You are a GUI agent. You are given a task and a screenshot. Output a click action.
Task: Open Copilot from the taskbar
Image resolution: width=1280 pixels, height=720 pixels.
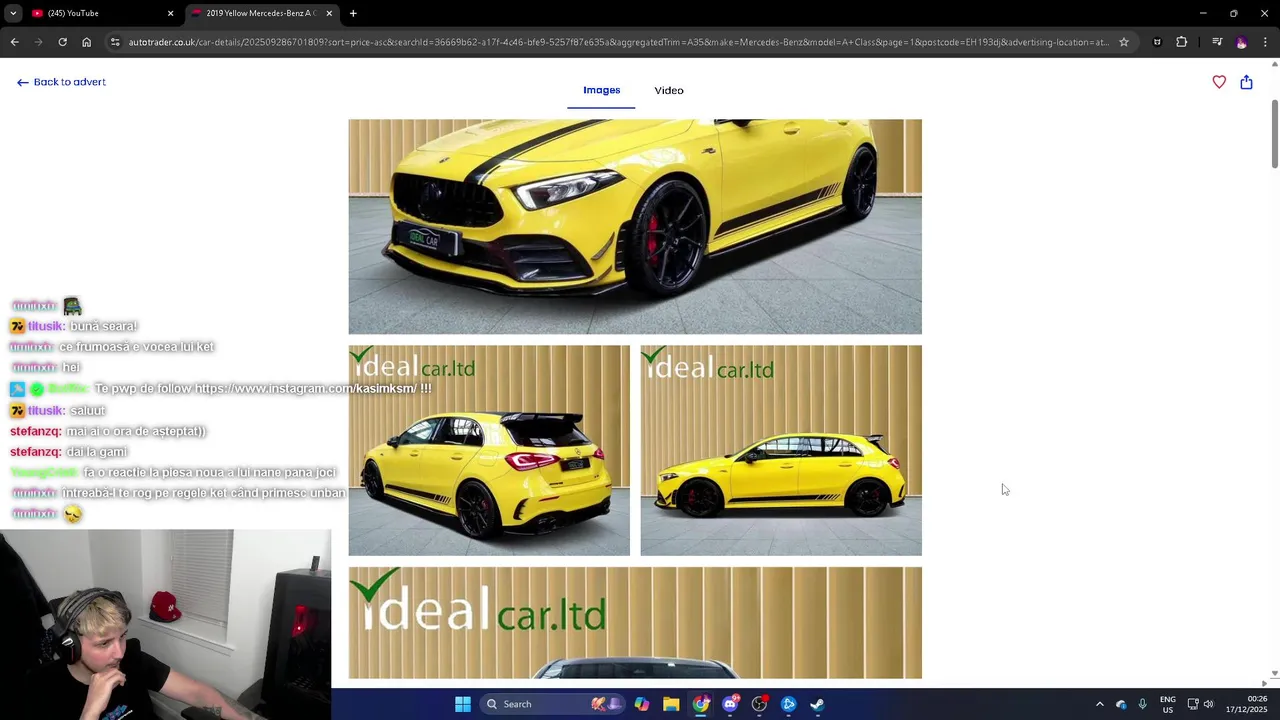click(x=641, y=704)
